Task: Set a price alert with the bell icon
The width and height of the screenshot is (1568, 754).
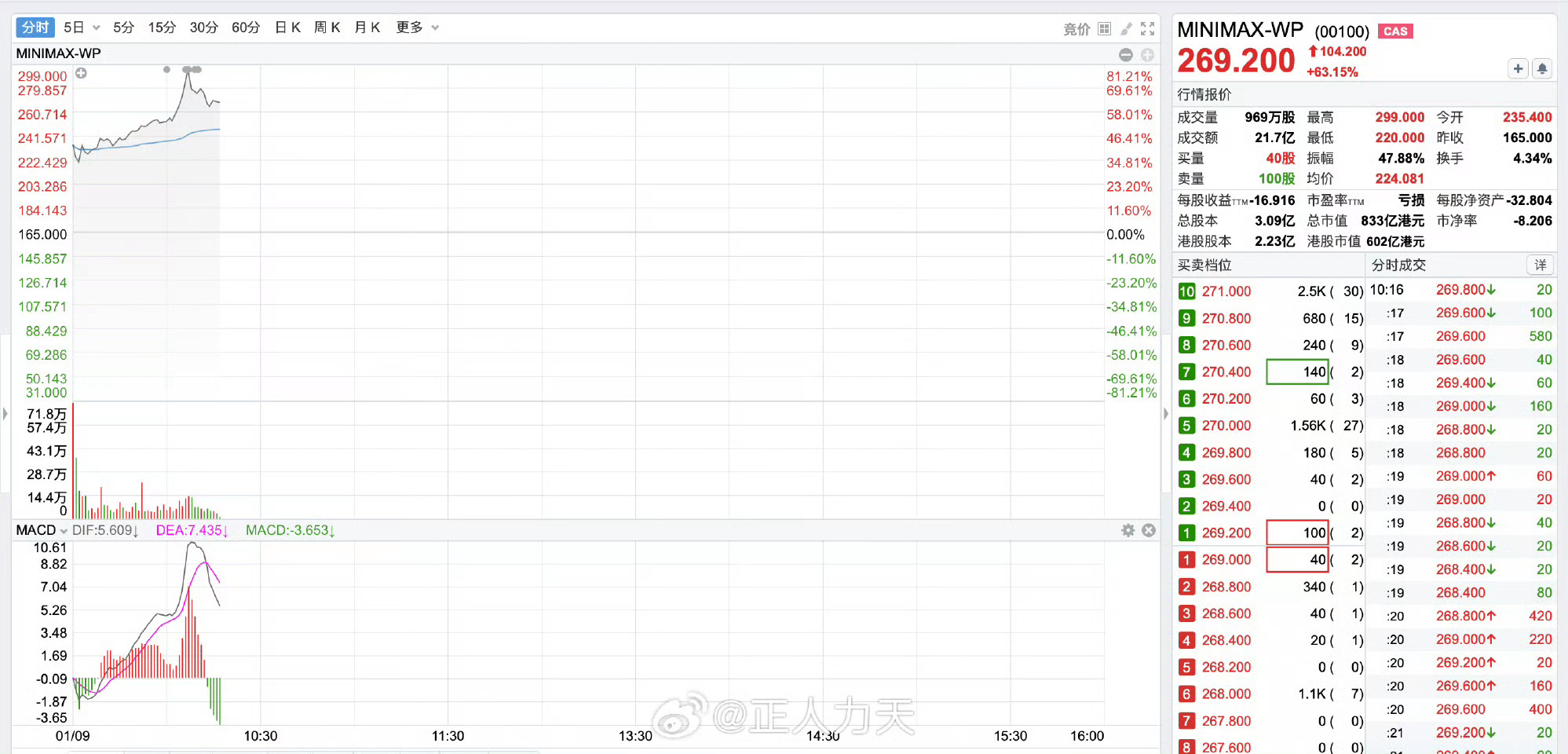Action: [x=1541, y=68]
